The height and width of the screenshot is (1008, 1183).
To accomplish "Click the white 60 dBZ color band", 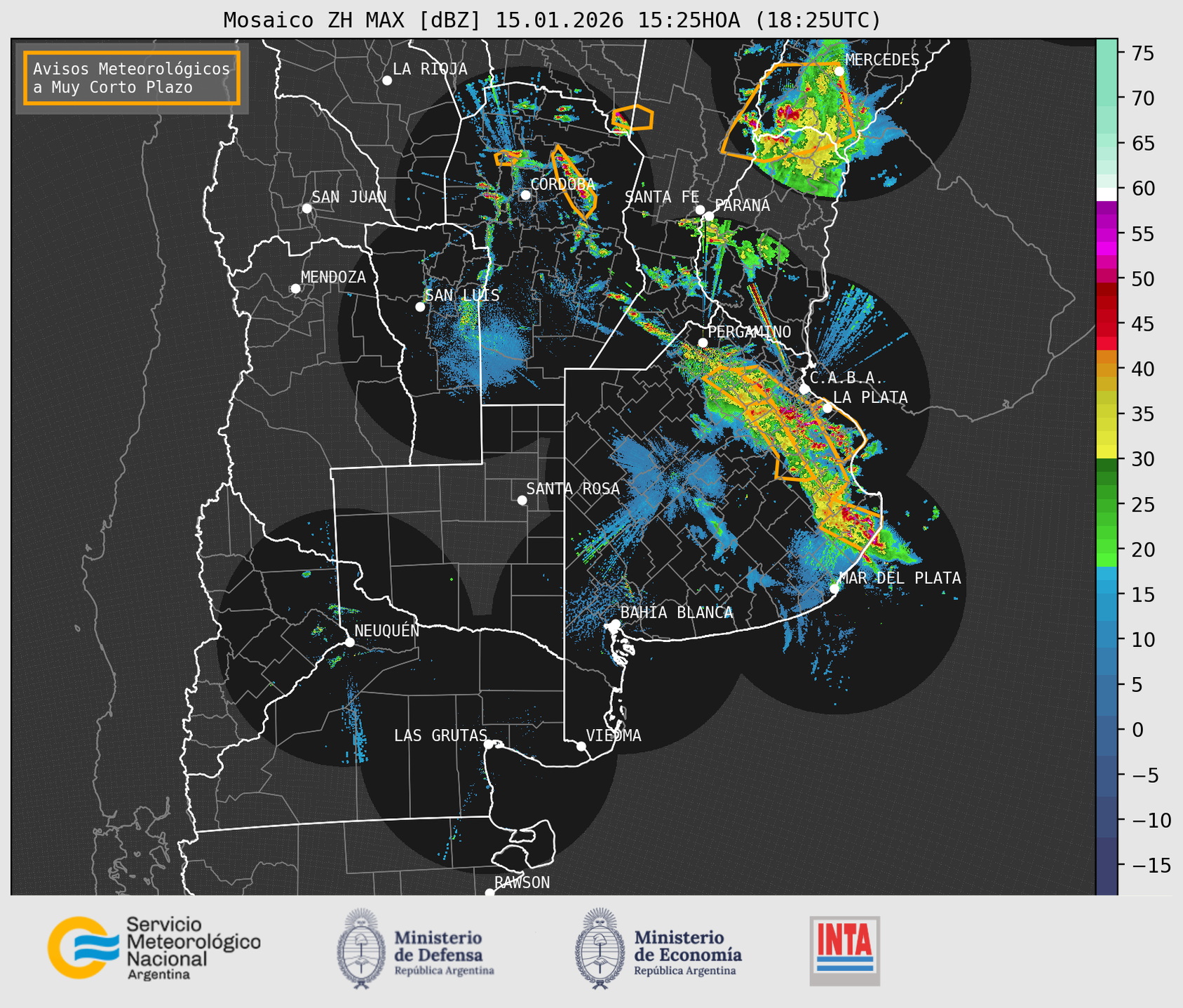I will click(1107, 194).
